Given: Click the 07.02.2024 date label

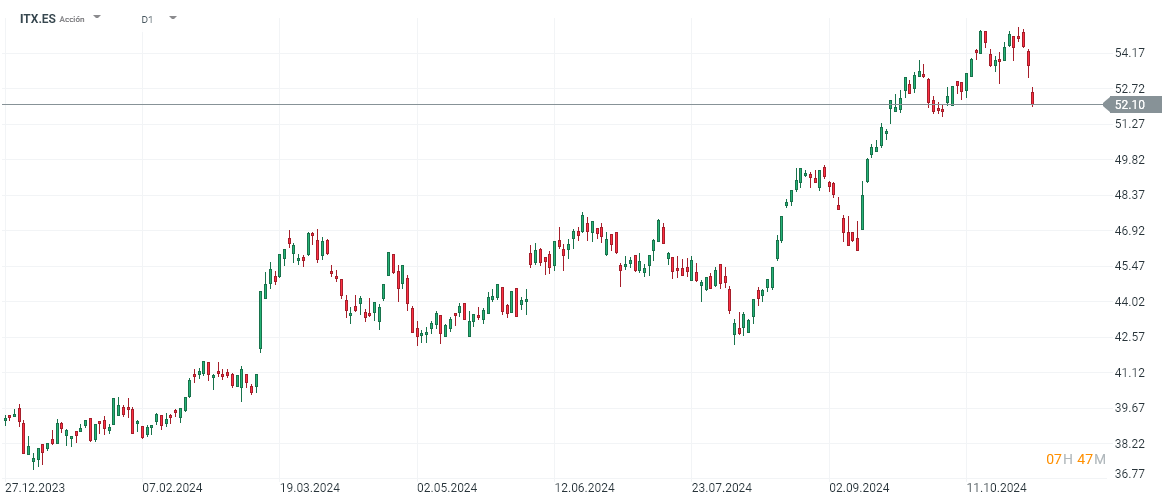Looking at the screenshot, I should (x=172, y=489).
